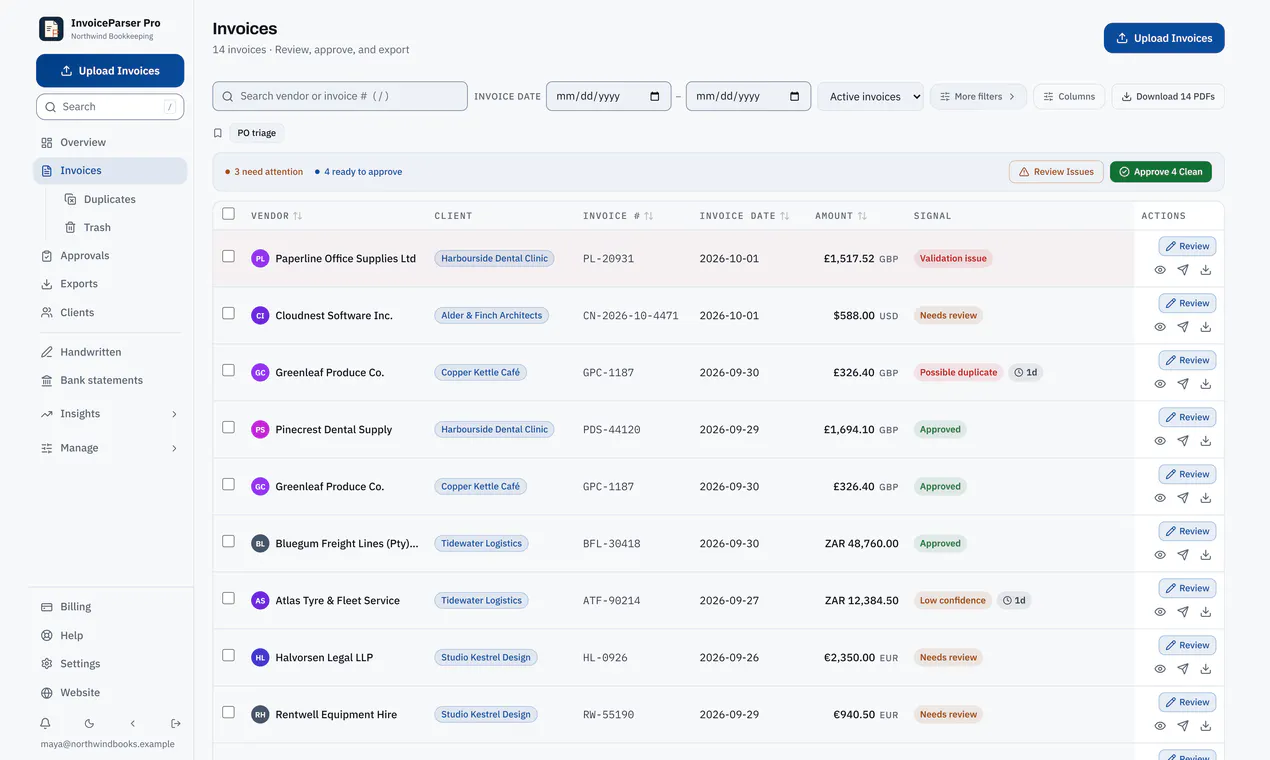Preview the Pinecrest Dental Supply invoice
The image size is (1270, 760).
pyautogui.click(x=1160, y=441)
